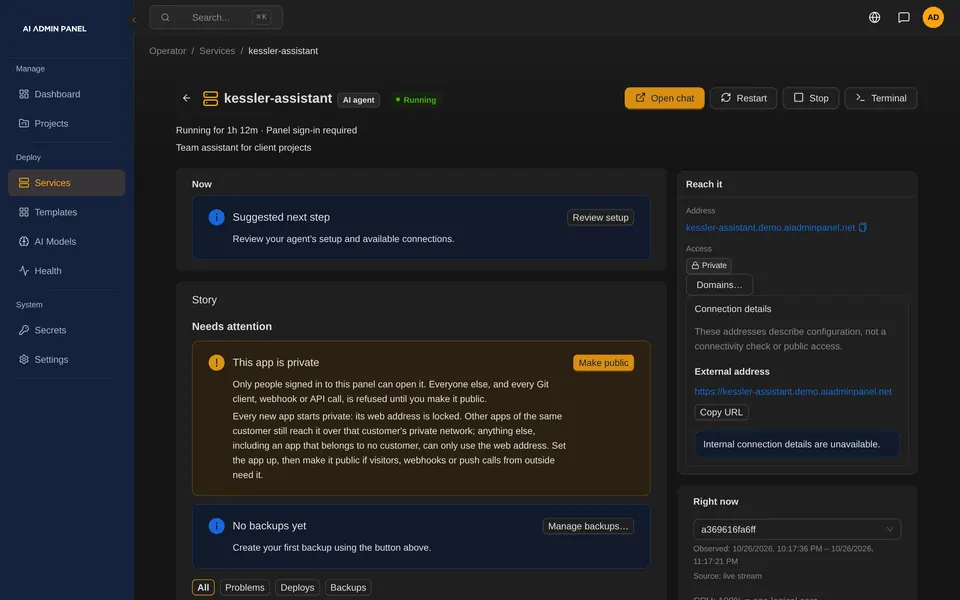960x600 pixels.
Task: Click the blue info icon for Suggested next step
Action: click(216, 217)
